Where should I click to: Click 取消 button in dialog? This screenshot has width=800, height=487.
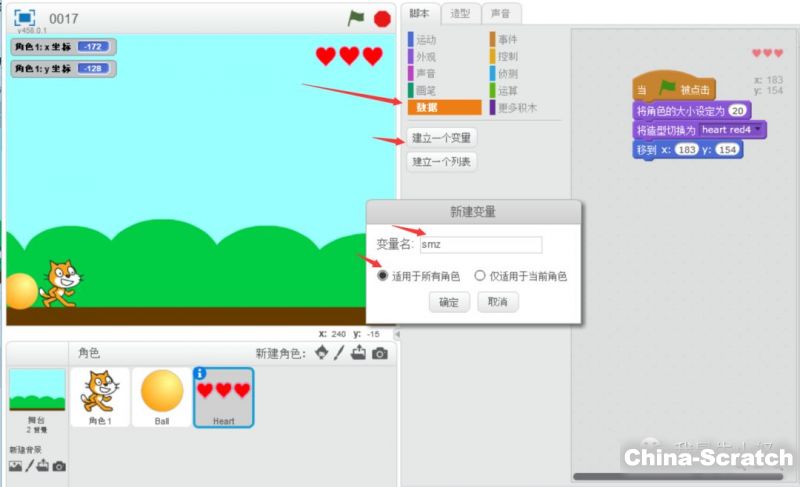(x=497, y=302)
